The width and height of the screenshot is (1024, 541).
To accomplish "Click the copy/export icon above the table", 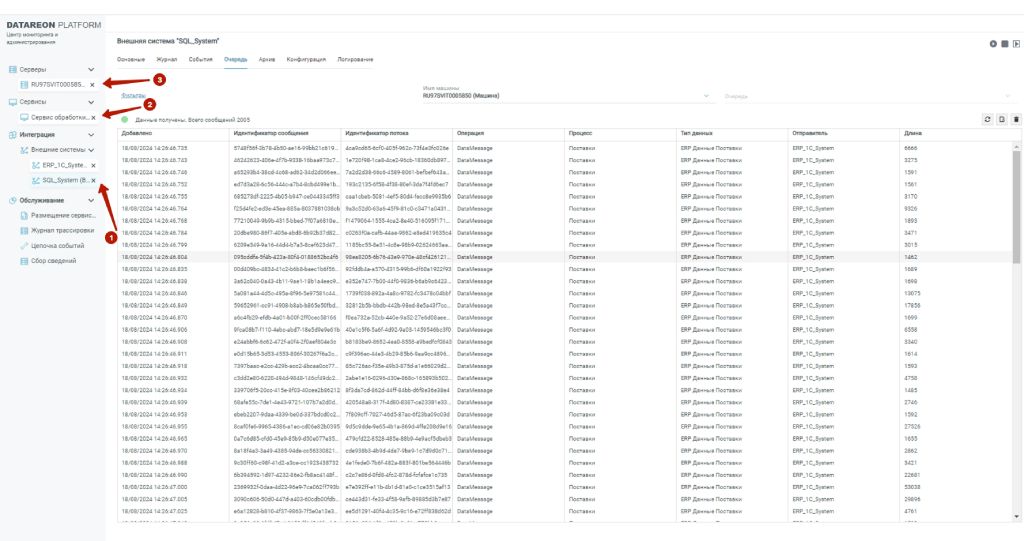I will point(1002,120).
